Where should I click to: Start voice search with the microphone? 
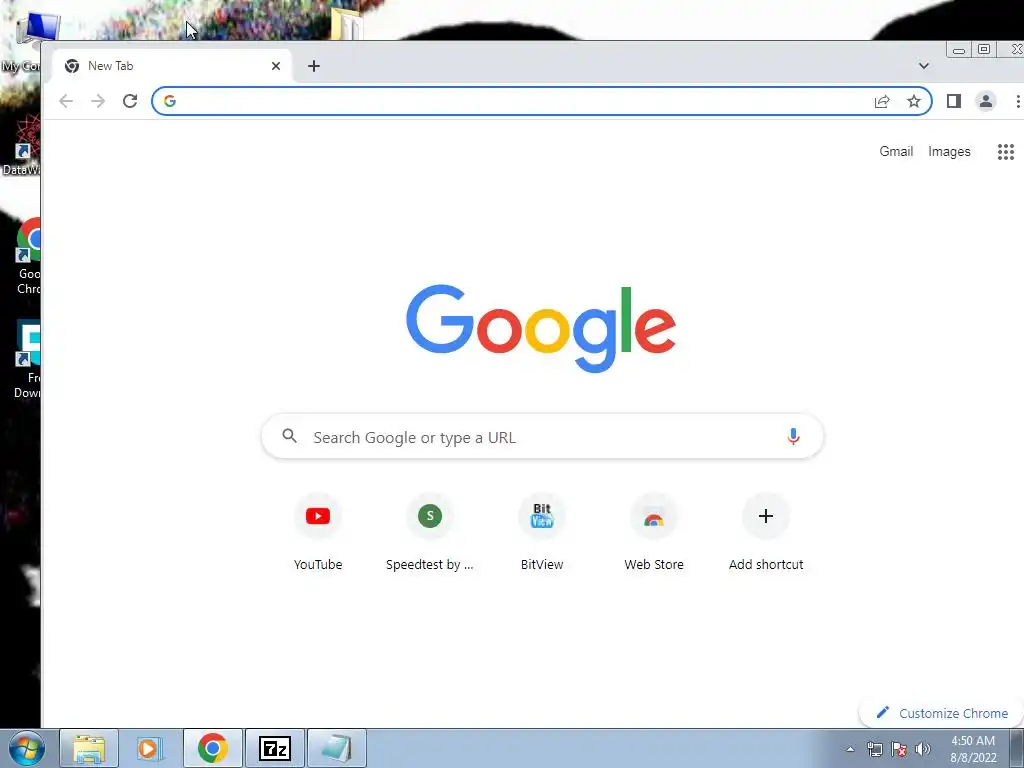pos(793,436)
